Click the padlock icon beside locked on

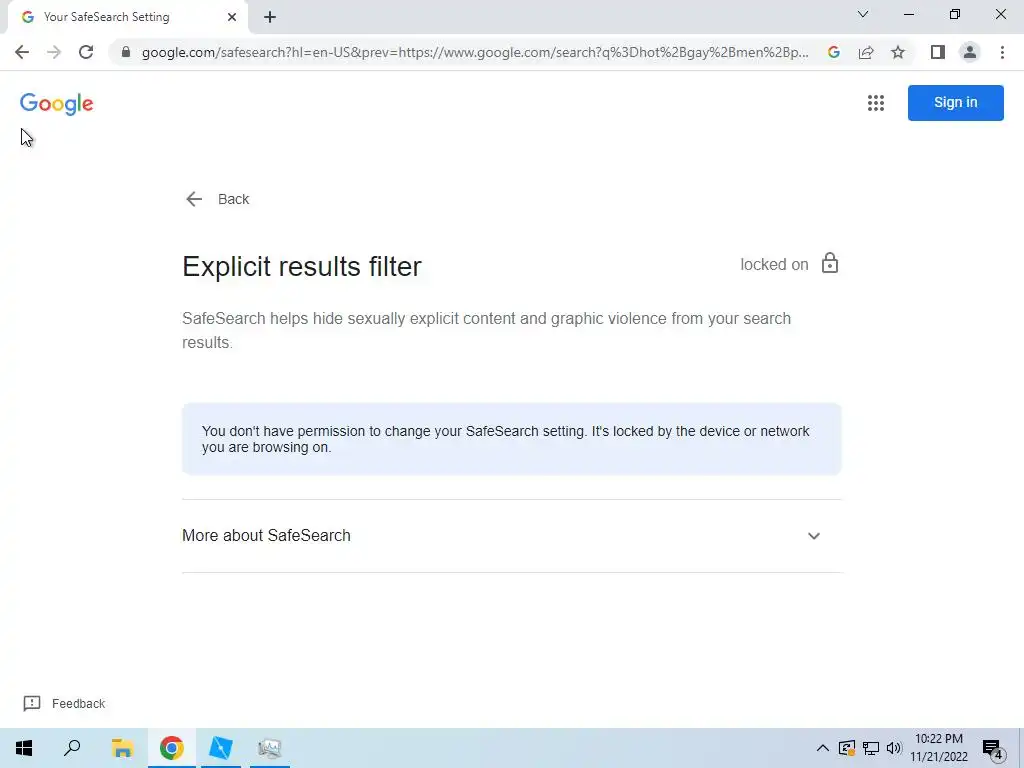point(829,263)
